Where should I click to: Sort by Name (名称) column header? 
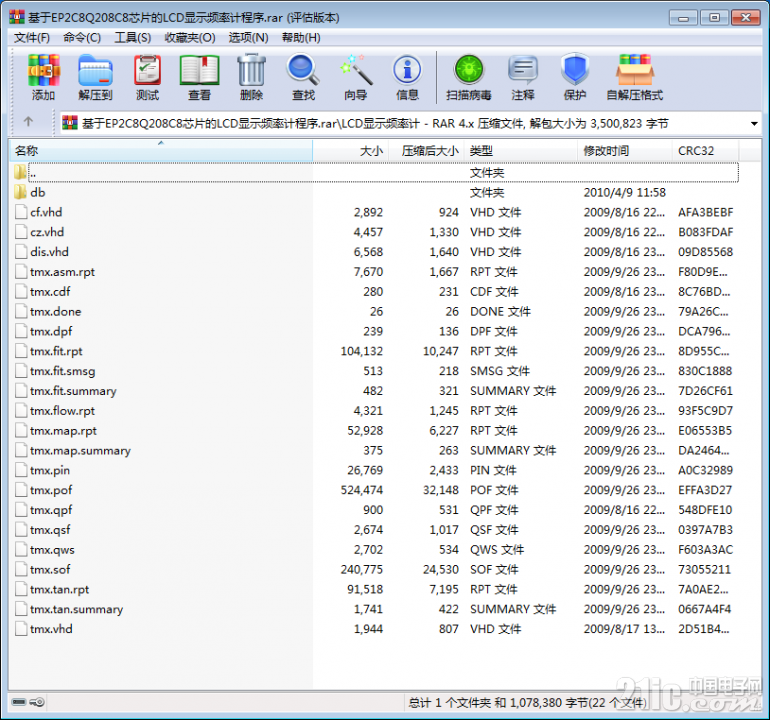(161, 151)
